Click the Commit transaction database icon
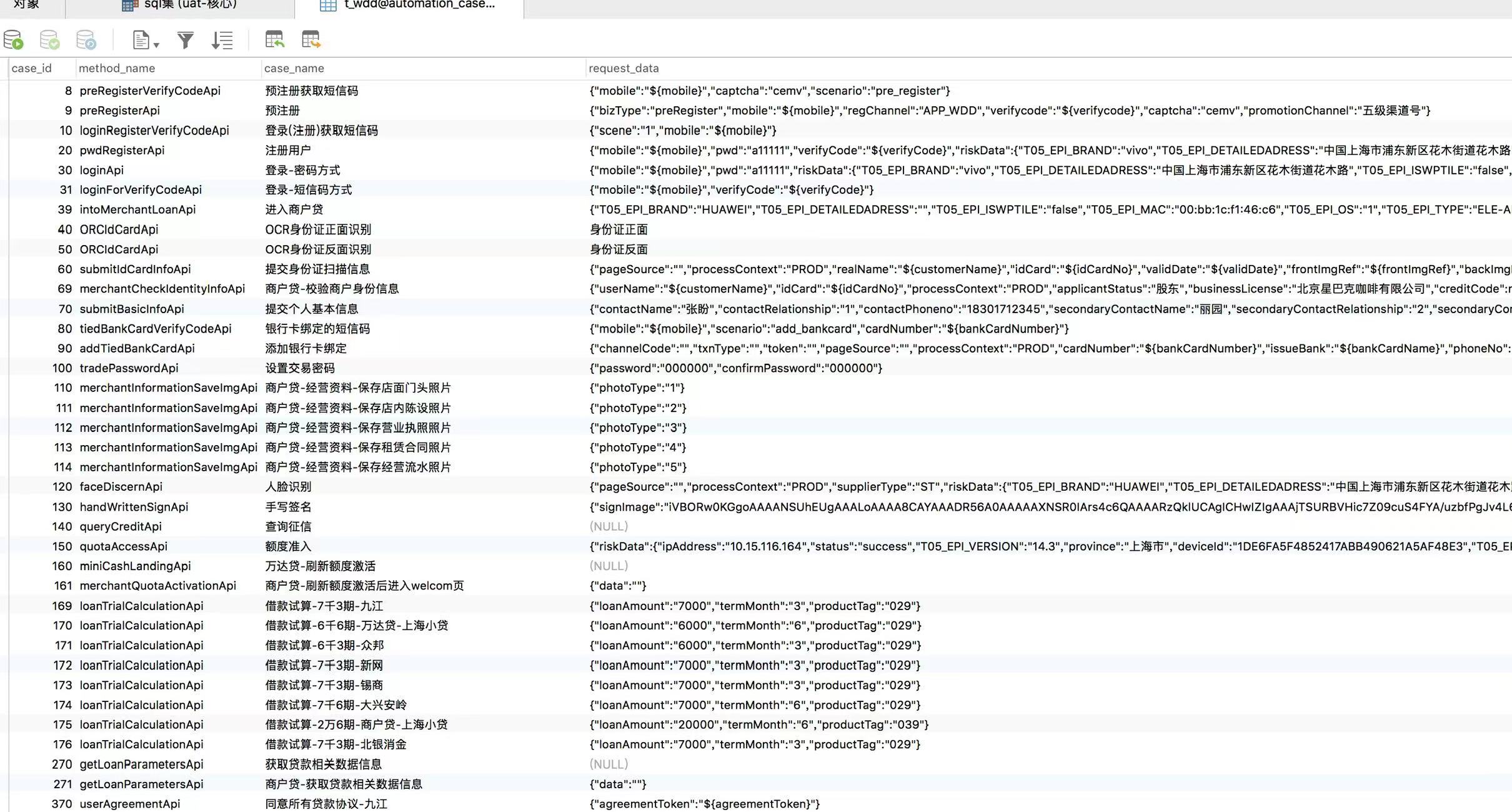This screenshot has height=812, width=1512. [49, 40]
